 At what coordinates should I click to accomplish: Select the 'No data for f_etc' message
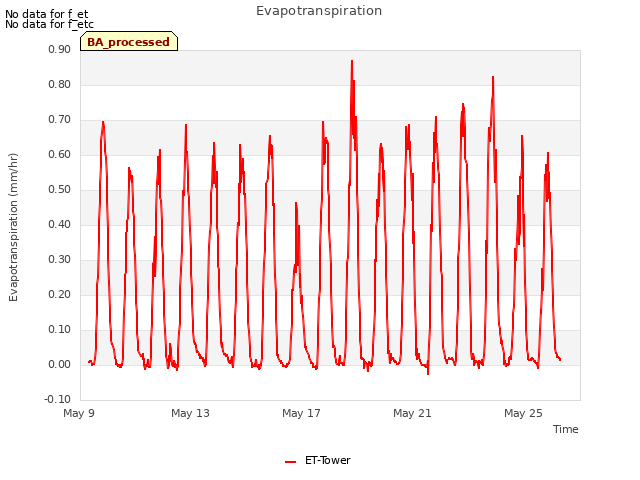click(49, 24)
